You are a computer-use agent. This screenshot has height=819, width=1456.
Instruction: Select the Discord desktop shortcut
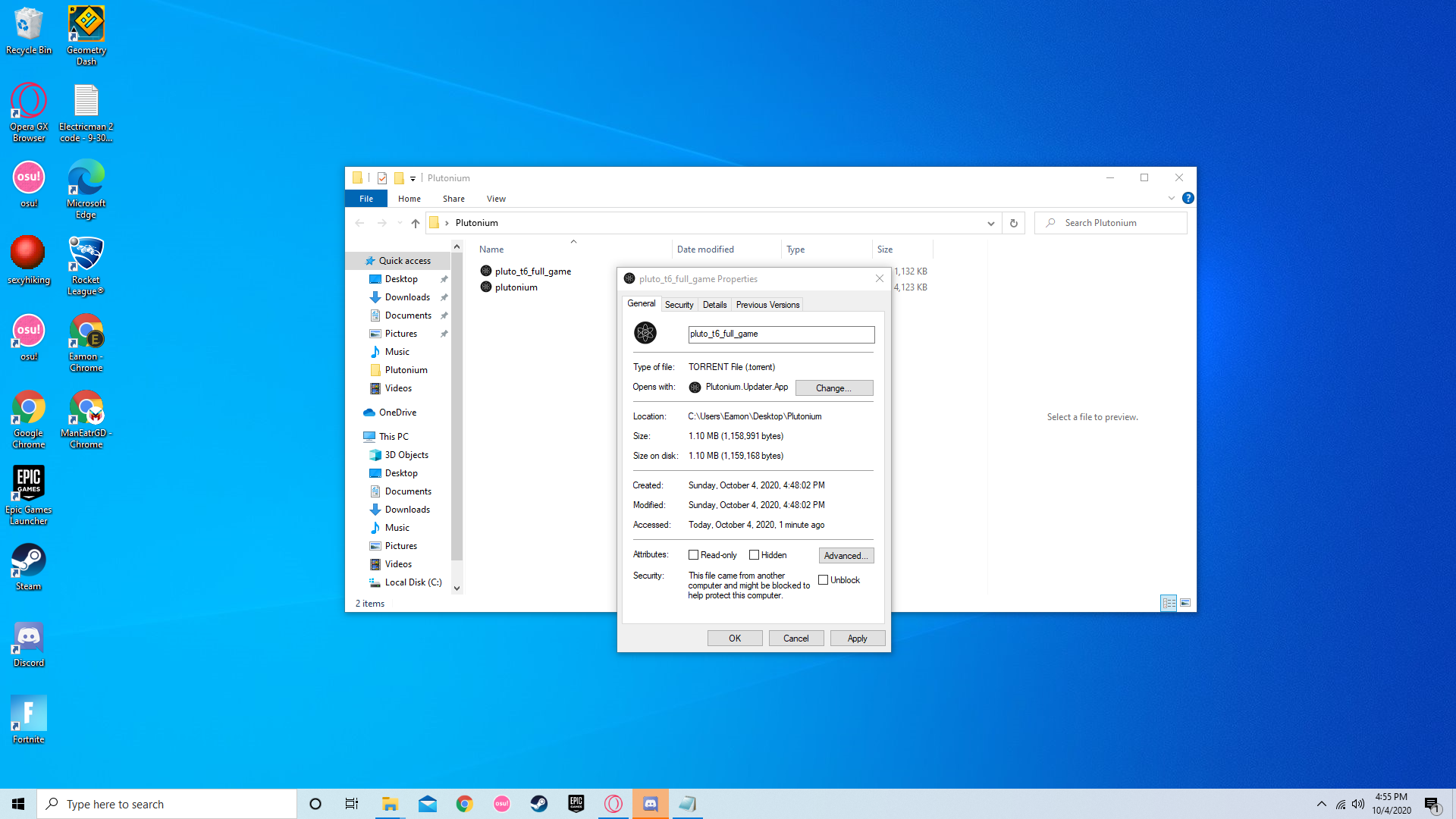point(29,643)
